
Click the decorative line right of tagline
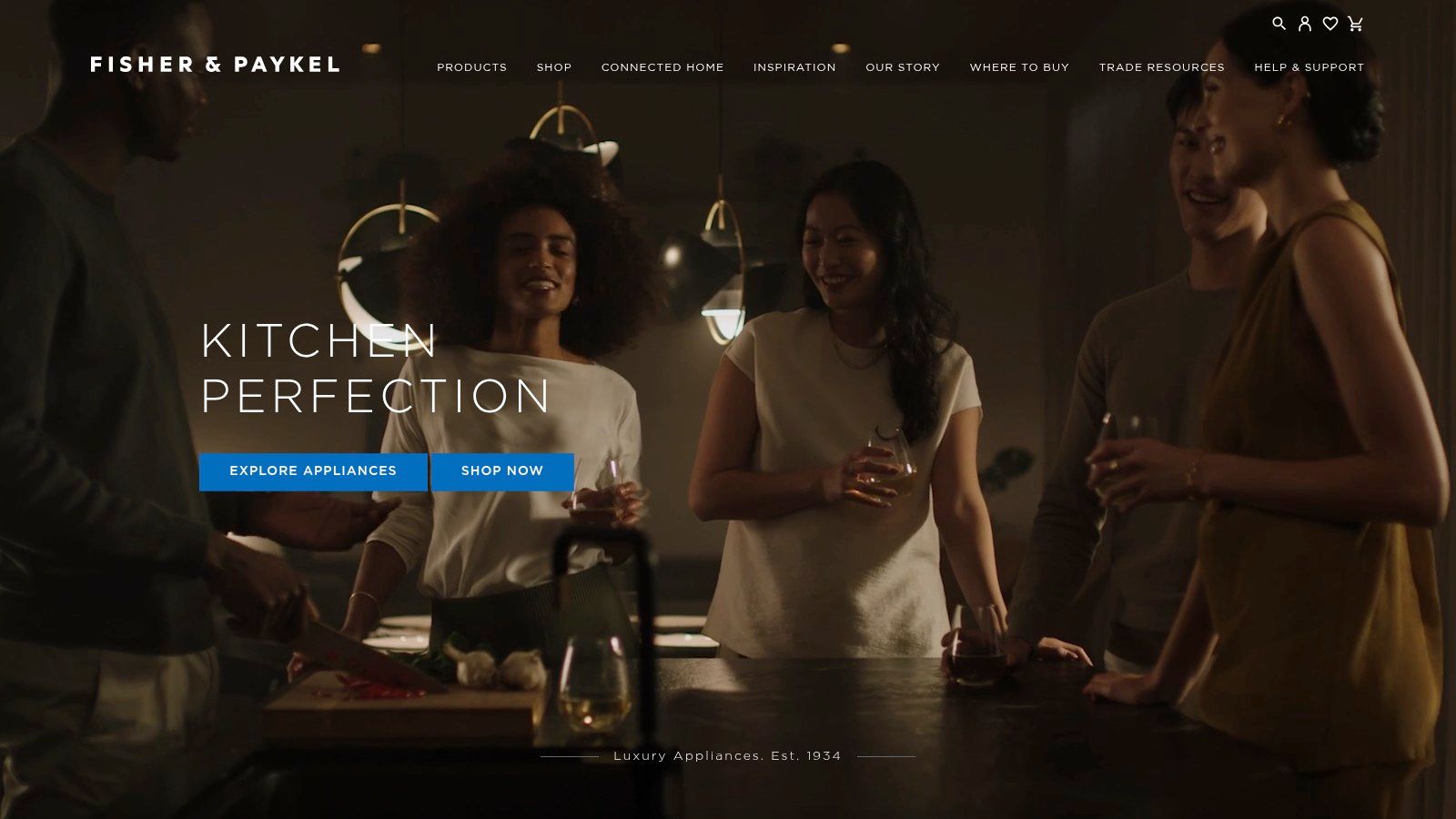(x=886, y=756)
